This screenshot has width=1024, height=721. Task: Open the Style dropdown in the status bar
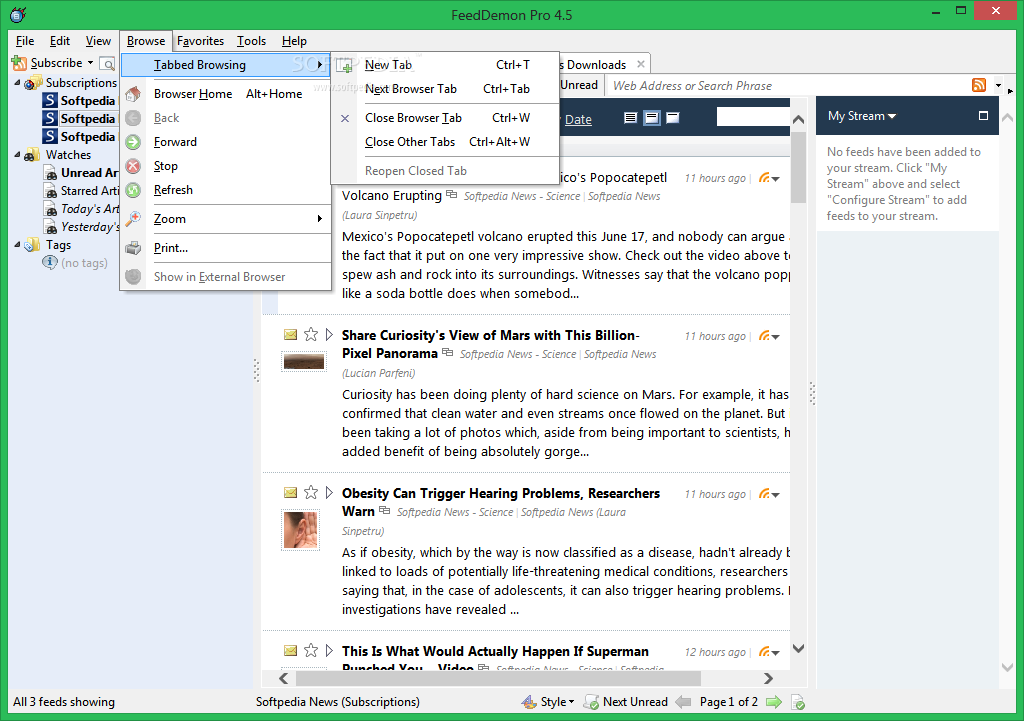(x=571, y=702)
